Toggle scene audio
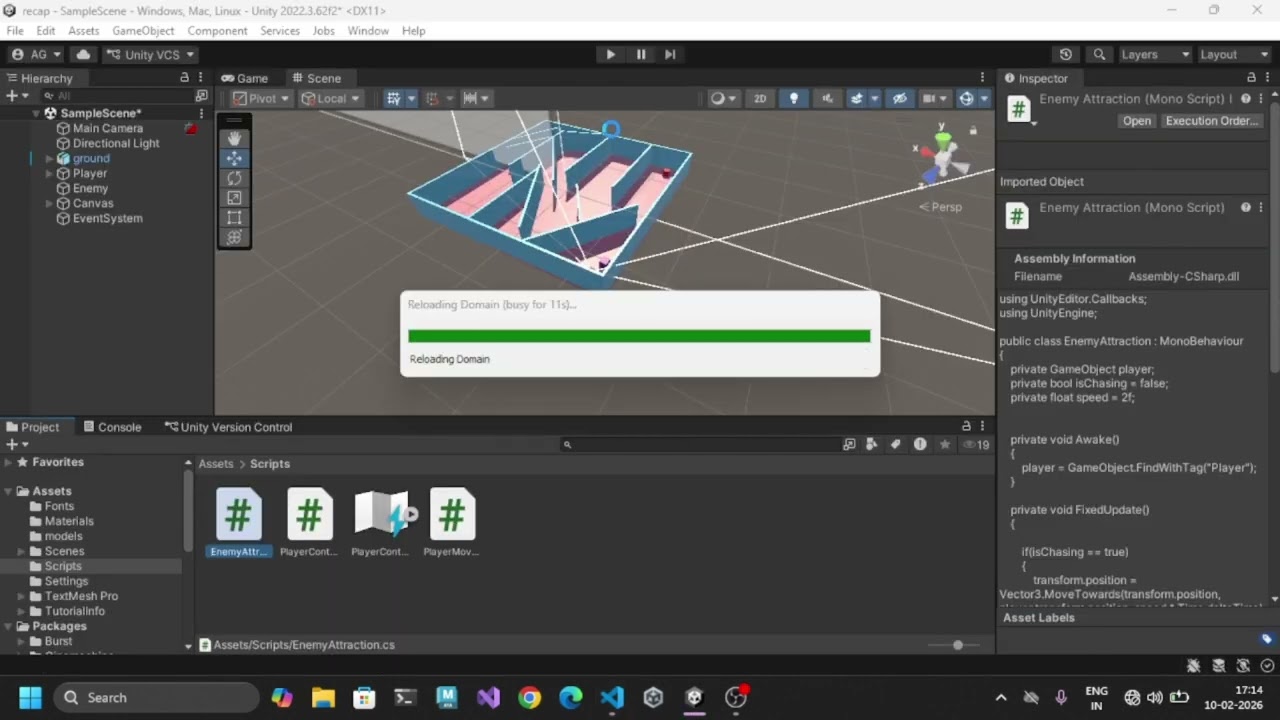 point(827,98)
